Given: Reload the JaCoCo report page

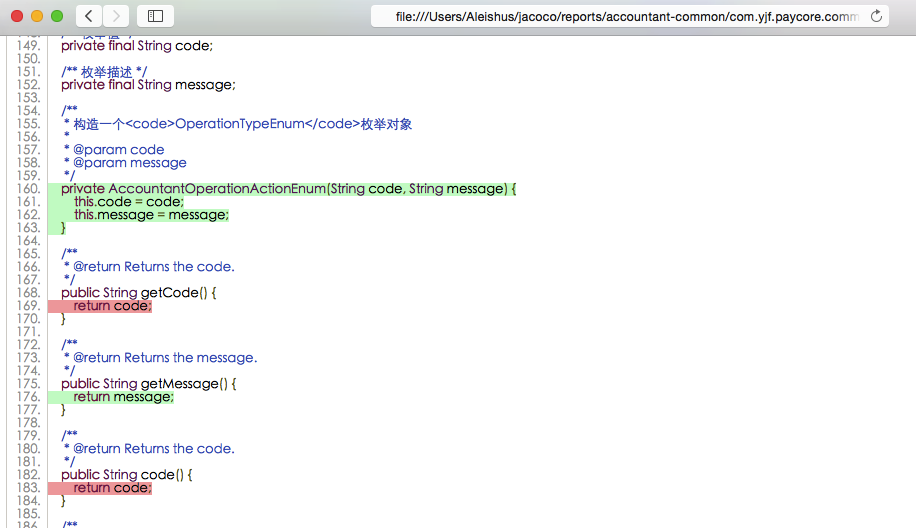Looking at the screenshot, I should [877, 16].
